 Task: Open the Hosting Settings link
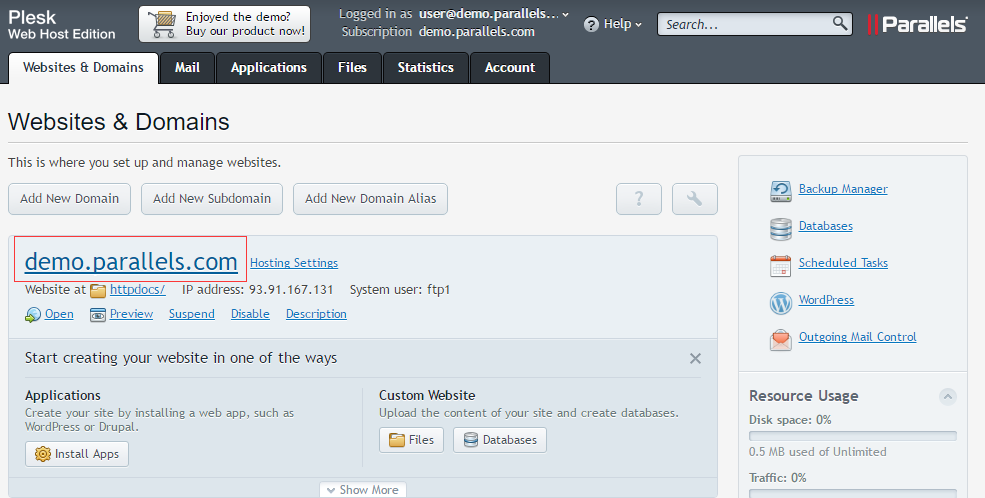(294, 263)
